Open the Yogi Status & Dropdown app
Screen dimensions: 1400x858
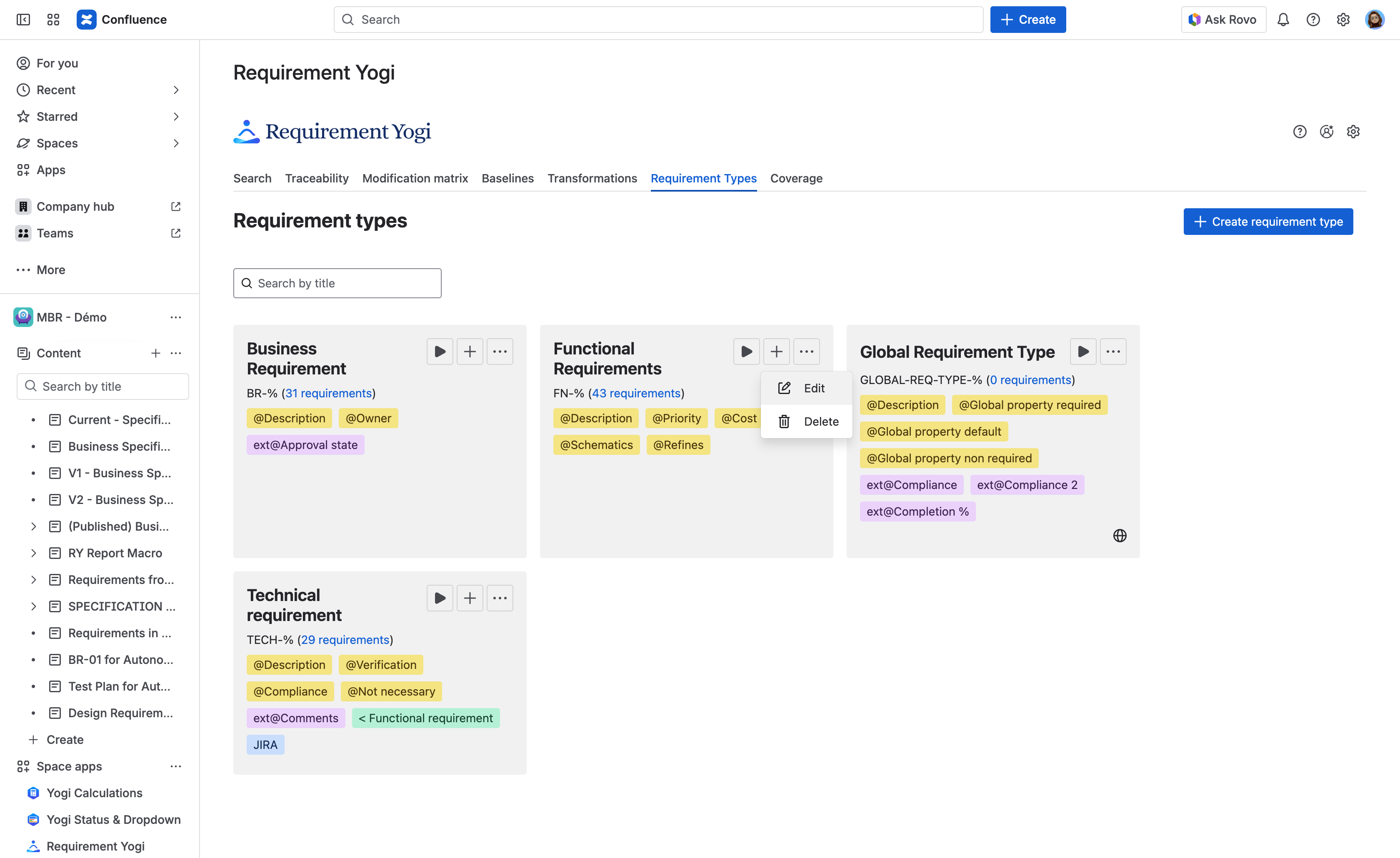pos(113,819)
